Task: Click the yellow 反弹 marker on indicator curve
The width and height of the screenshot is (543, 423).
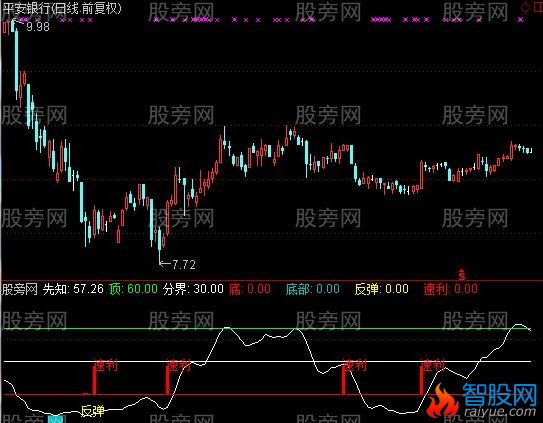Action: click(x=92, y=411)
